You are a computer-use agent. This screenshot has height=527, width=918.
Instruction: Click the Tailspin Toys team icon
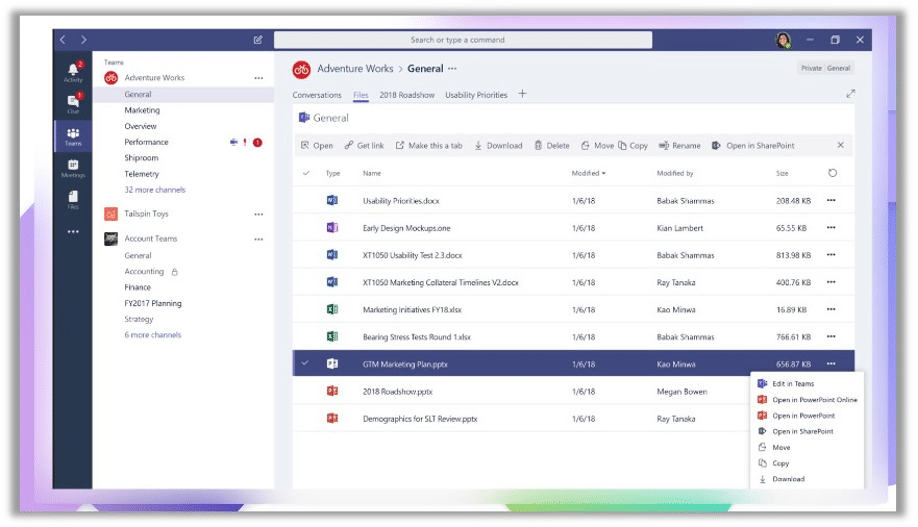pos(111,214)
